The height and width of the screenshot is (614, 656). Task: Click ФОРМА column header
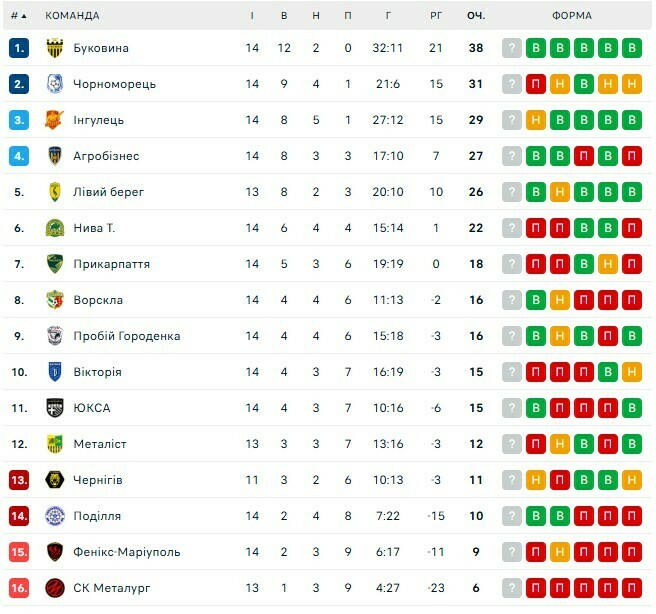[571, 16]
